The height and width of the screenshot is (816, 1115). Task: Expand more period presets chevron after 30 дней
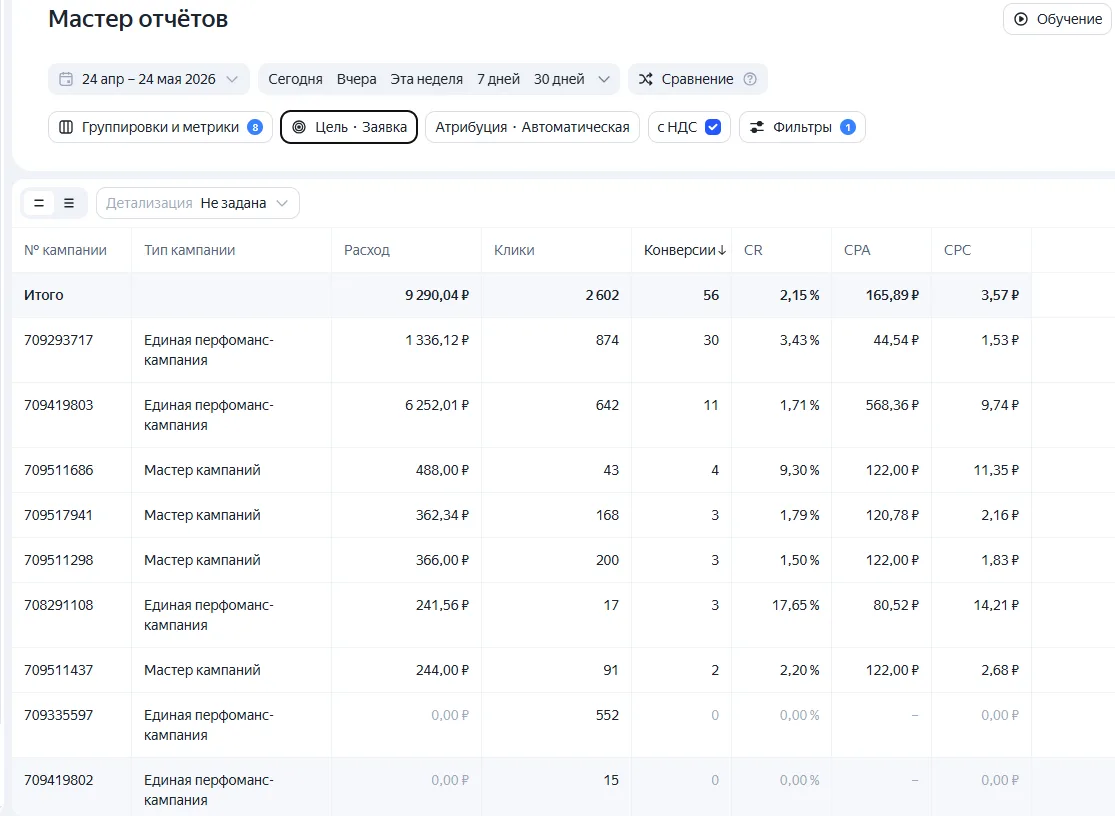pos(604,79)
